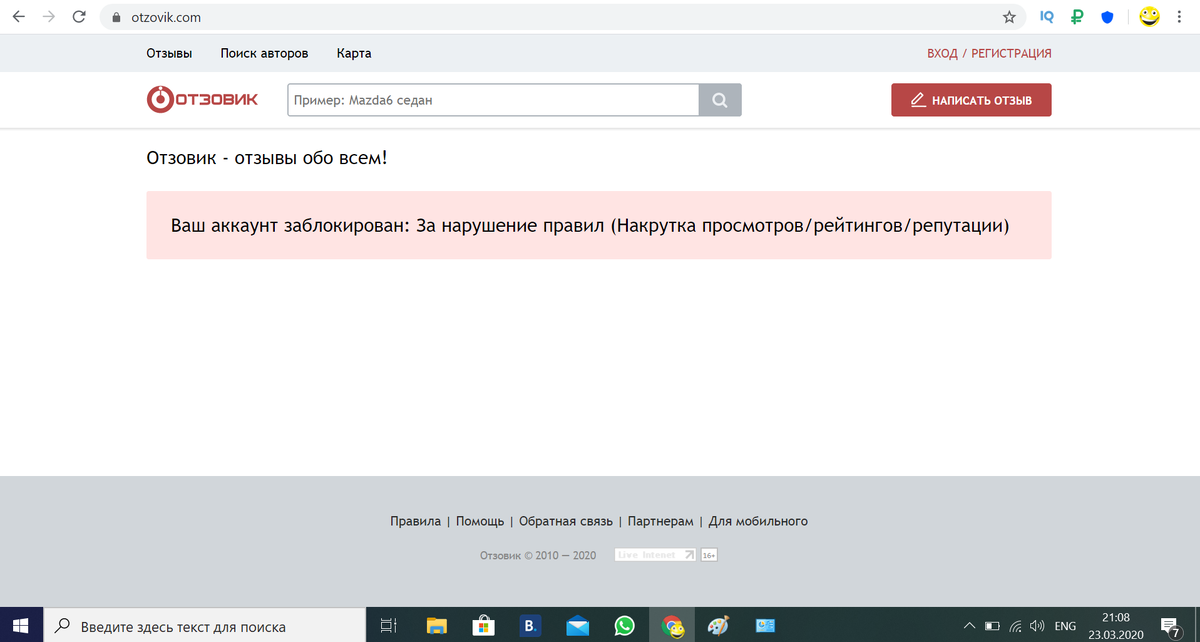Open Paint palette app from taskbar

pos(719,625)
